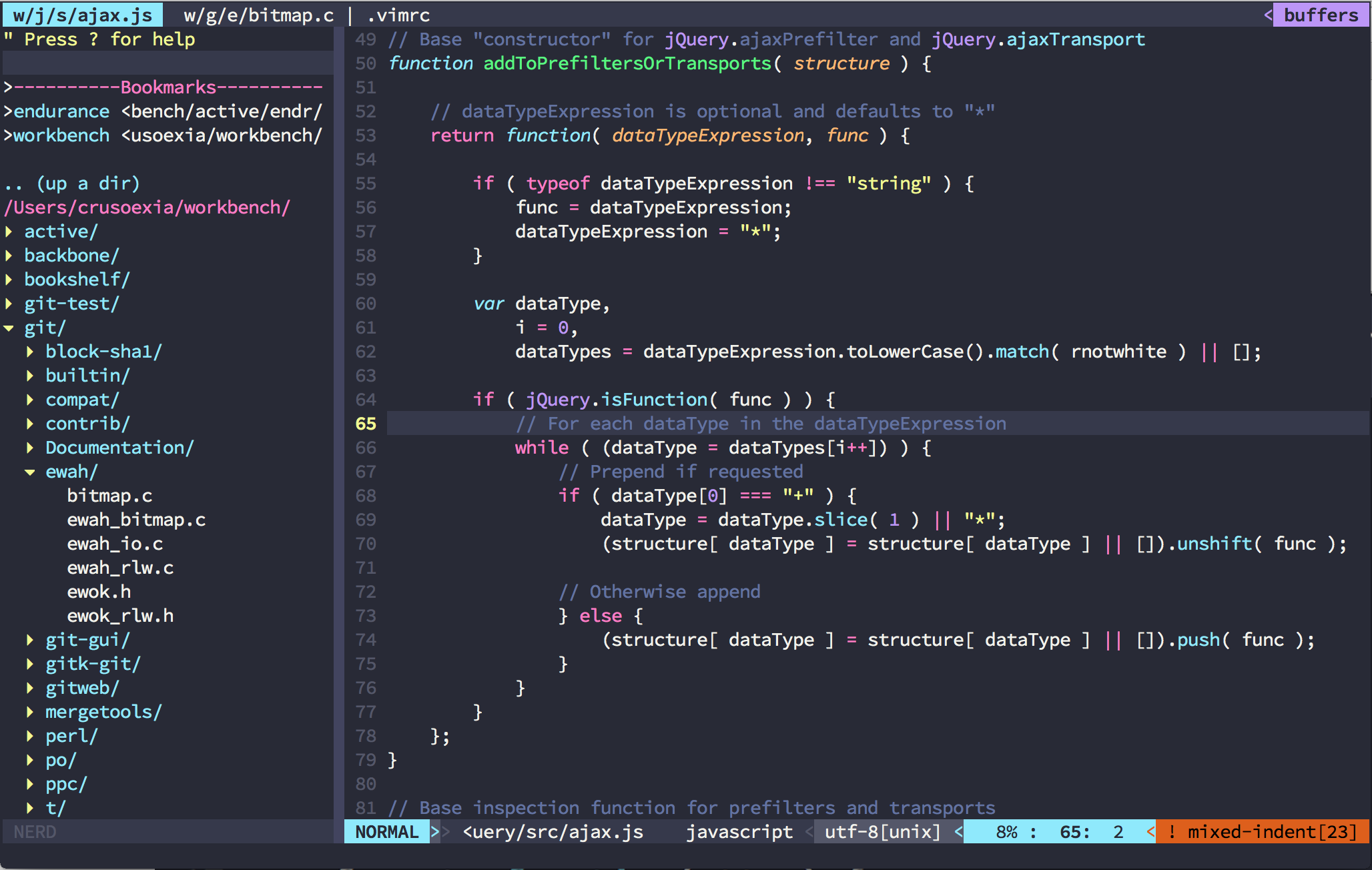Click the mixed-indent[23] warning
Viewport: 1372px width, 870px height.
pos(1263,832)
